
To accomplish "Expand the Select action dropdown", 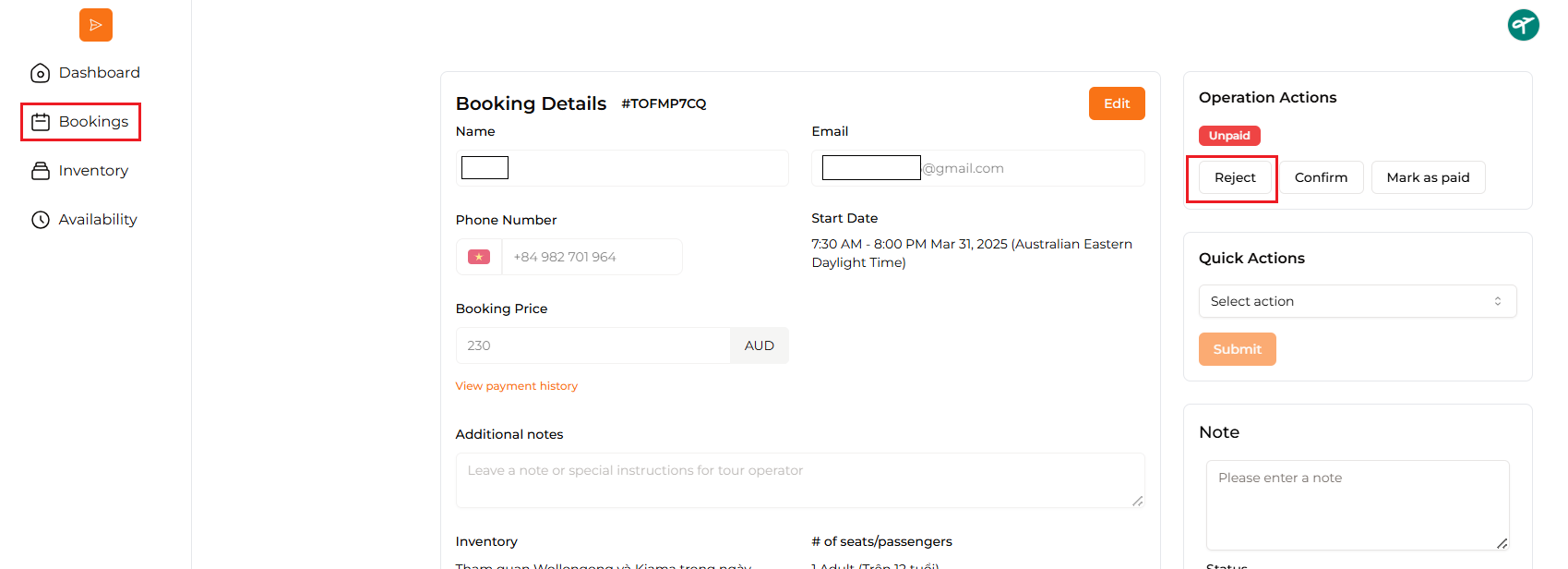I will pos(1358,301).
